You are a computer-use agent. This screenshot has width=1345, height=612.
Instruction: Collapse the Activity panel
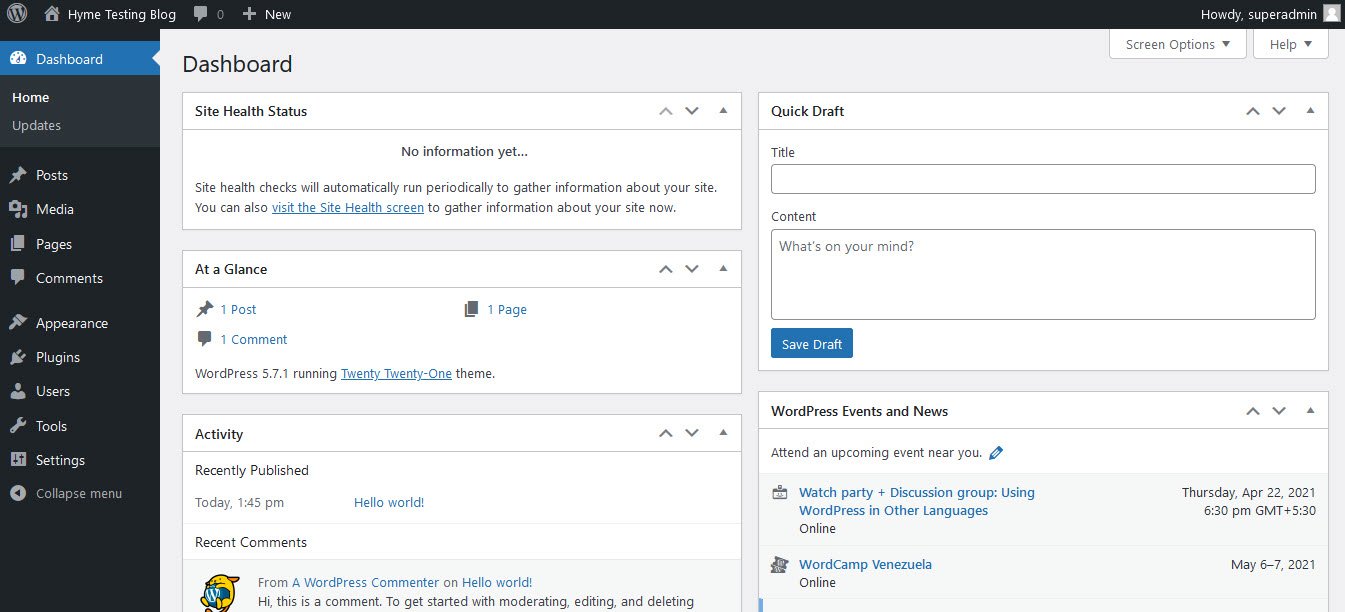pyautogui.click(x=723, y=434)
